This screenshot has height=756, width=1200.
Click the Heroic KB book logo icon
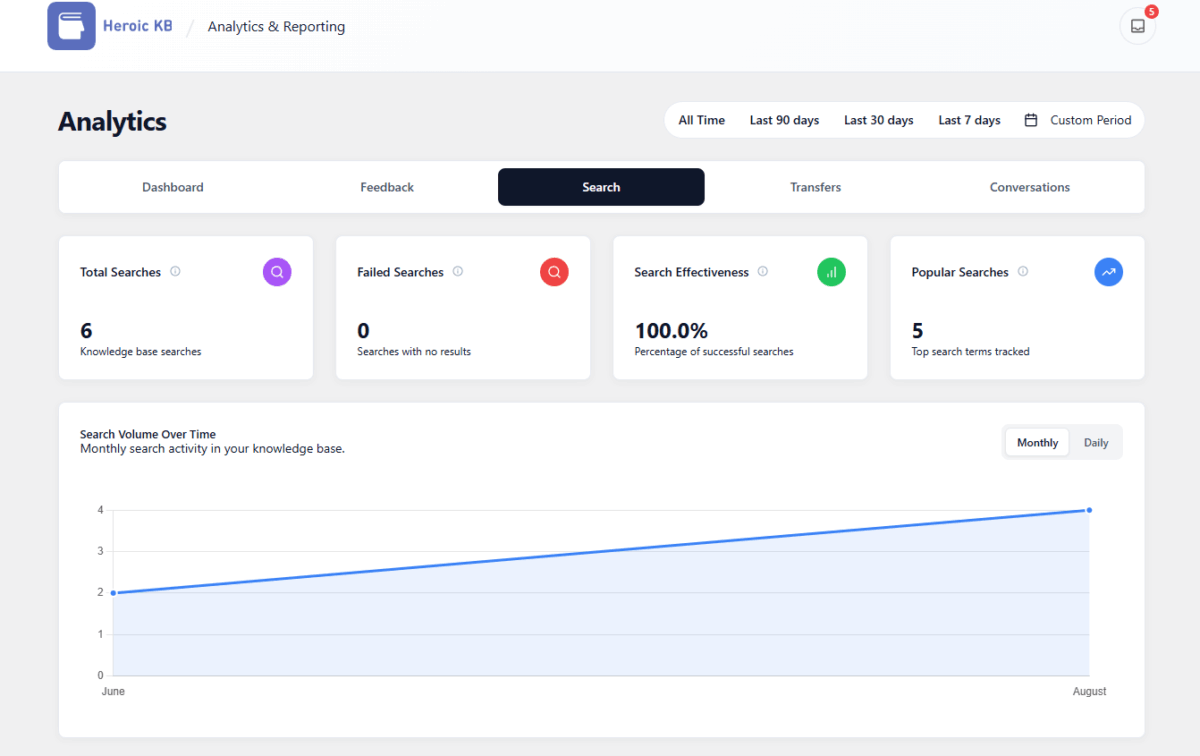(x=71, y=26)
